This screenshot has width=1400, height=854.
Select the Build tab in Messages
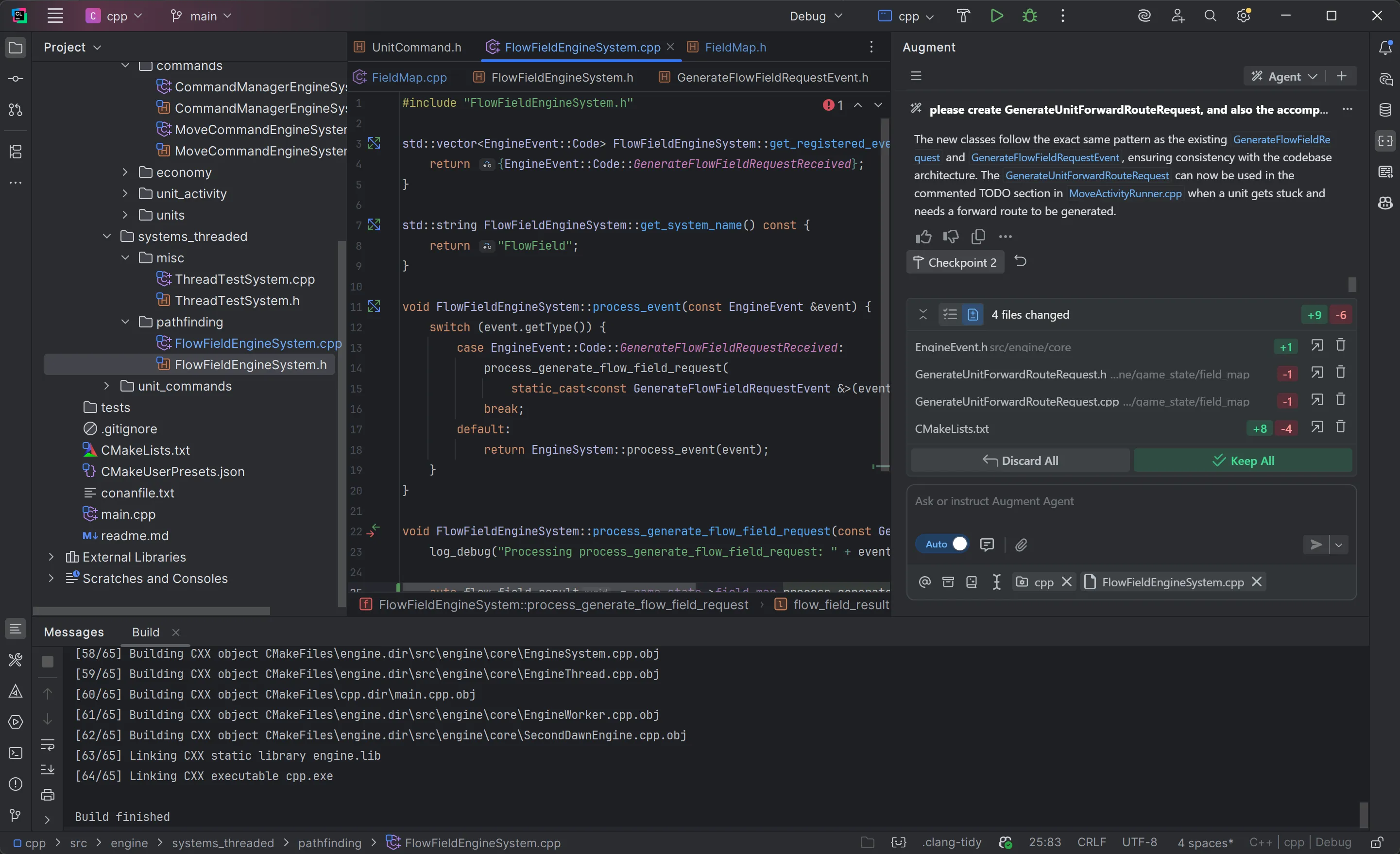click(145, 632)
